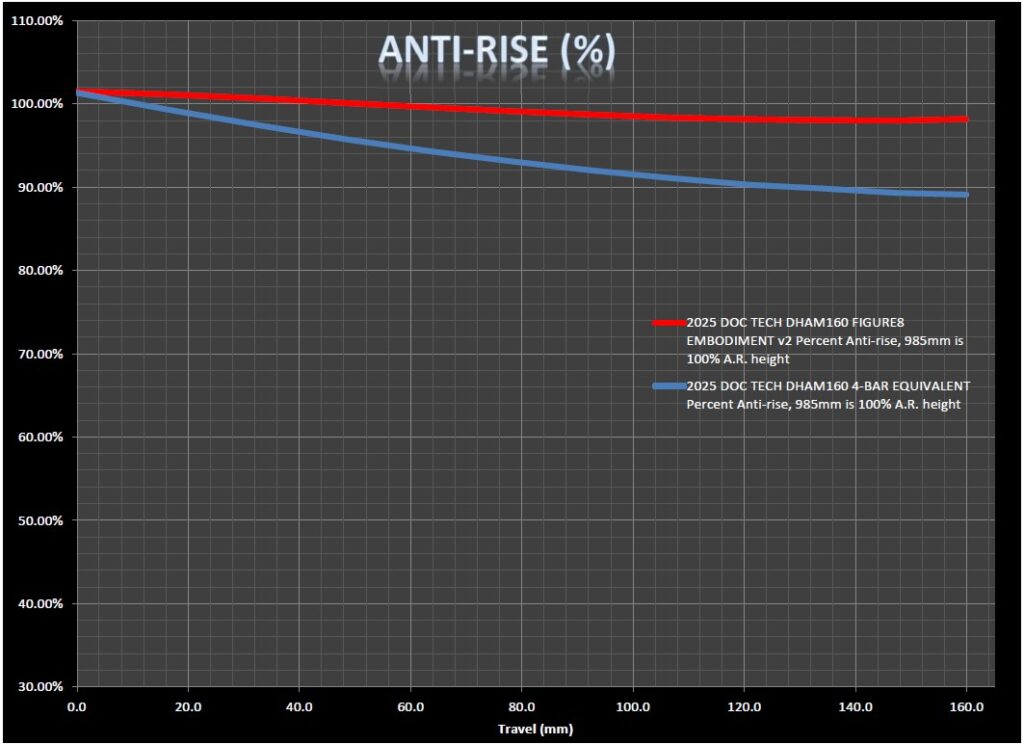Click the 0.0 x-axis label
This screenshot has height=744, width=1024.
[77, 706]
